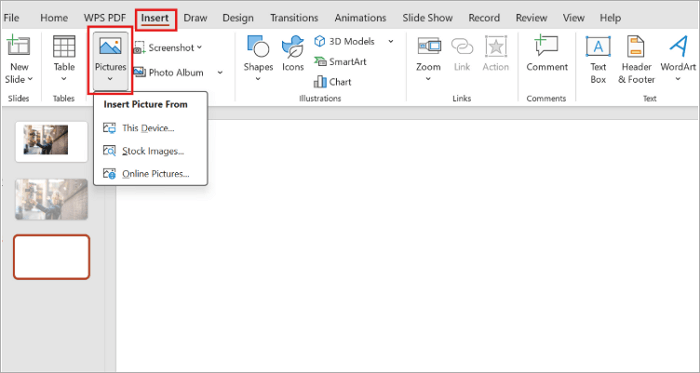Image resolution: width=700 pixels, height=373 pixels.
Task: Click the WordArt icon
Action: pyautogui.click(x=678, y=46)
